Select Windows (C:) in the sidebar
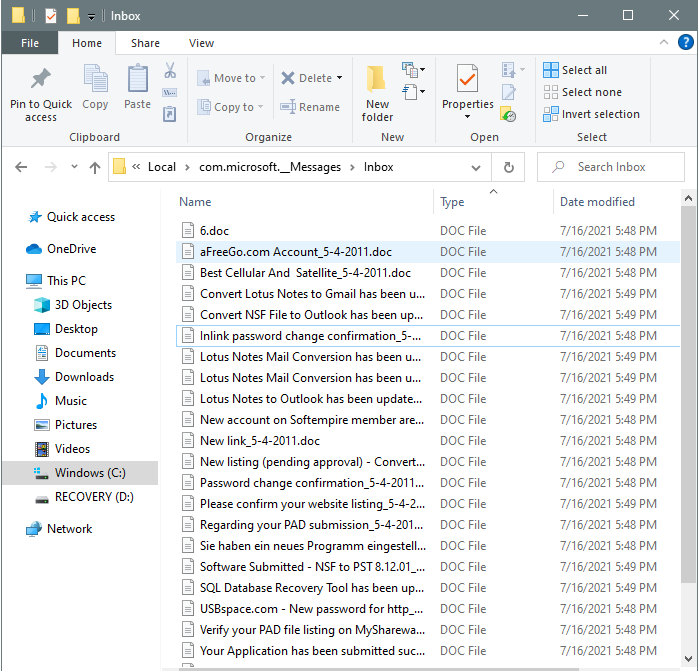The width and height of the screenshot is (698, 671). 81,473
